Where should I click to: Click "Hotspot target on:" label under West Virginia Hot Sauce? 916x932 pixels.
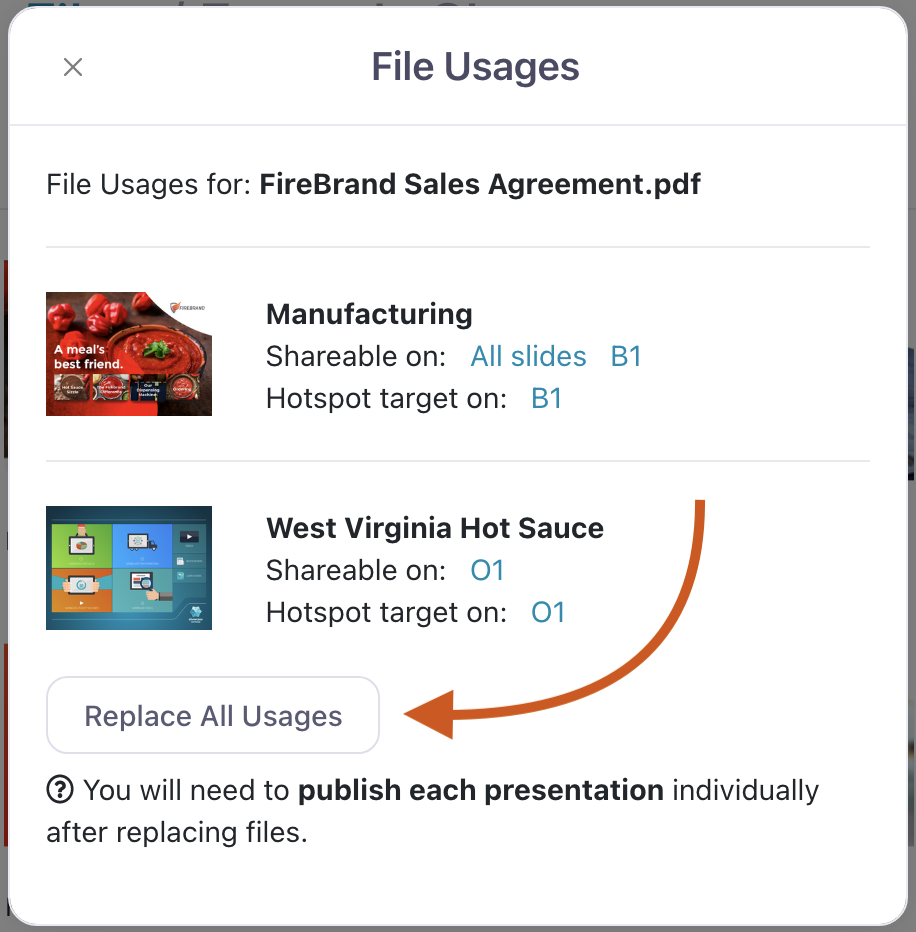(x=386, y=612)
